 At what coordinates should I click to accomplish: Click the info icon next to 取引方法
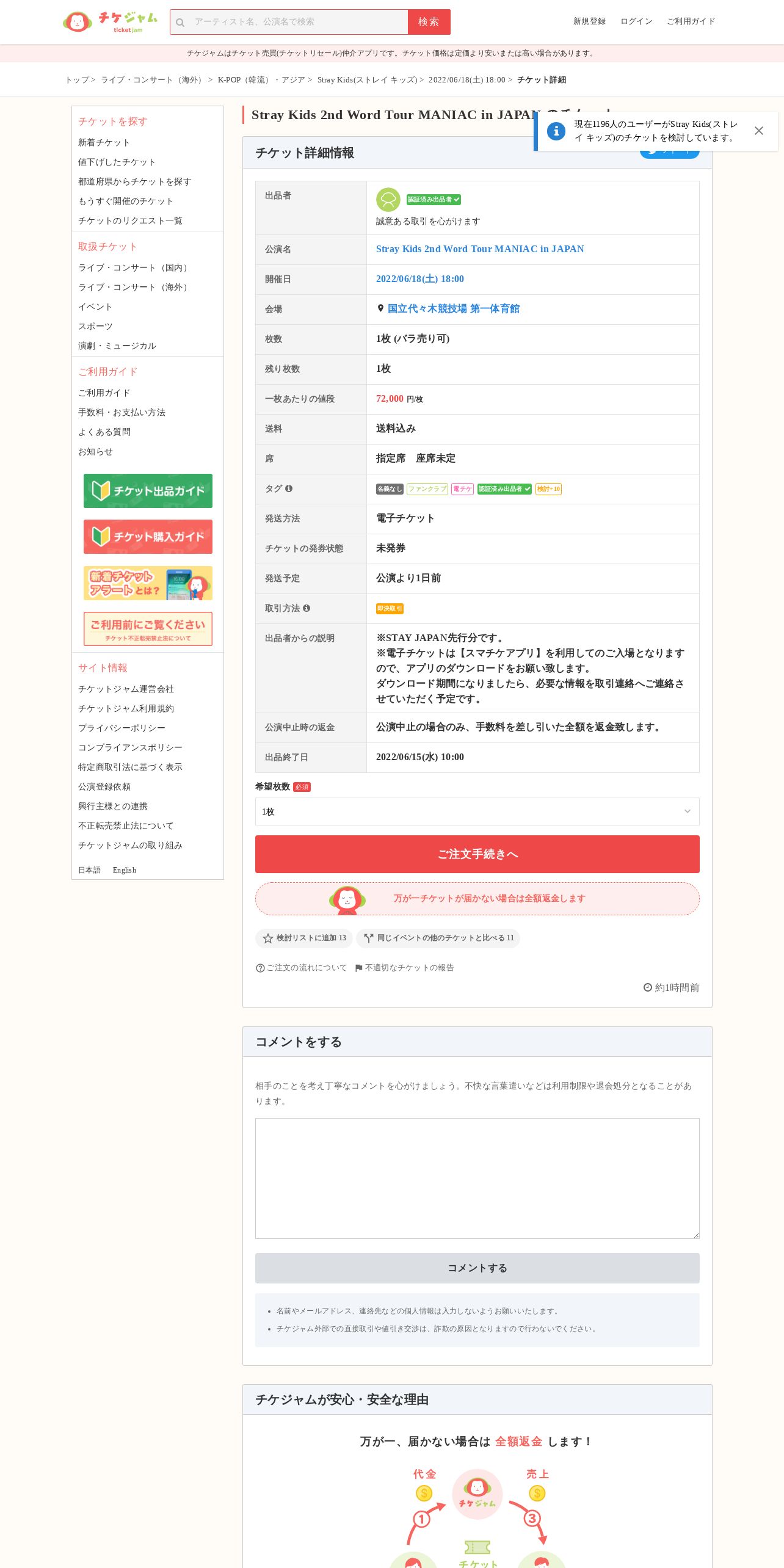tap(307, 608)
